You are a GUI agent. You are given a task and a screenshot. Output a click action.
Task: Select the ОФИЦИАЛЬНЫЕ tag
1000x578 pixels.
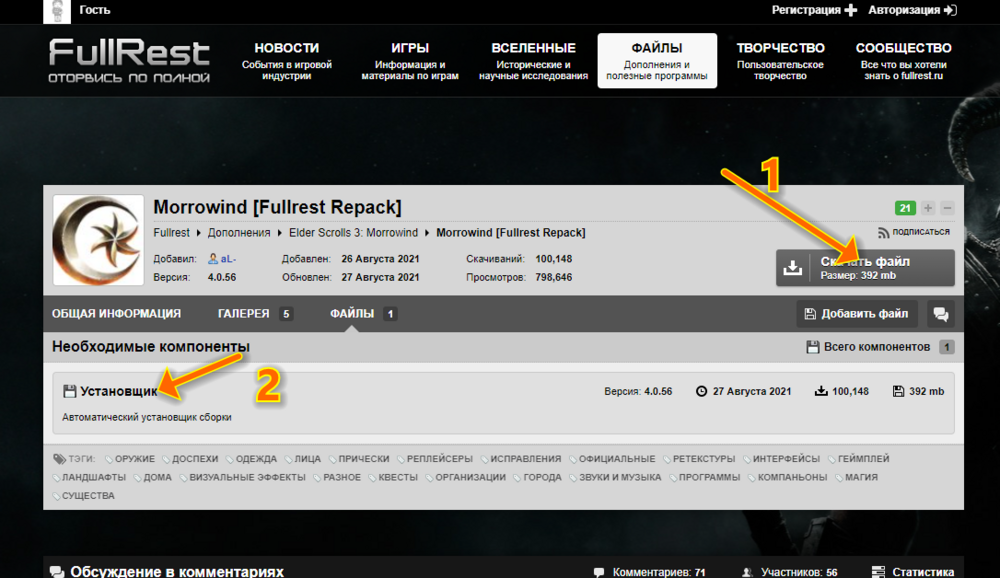[x=617, y=459]
